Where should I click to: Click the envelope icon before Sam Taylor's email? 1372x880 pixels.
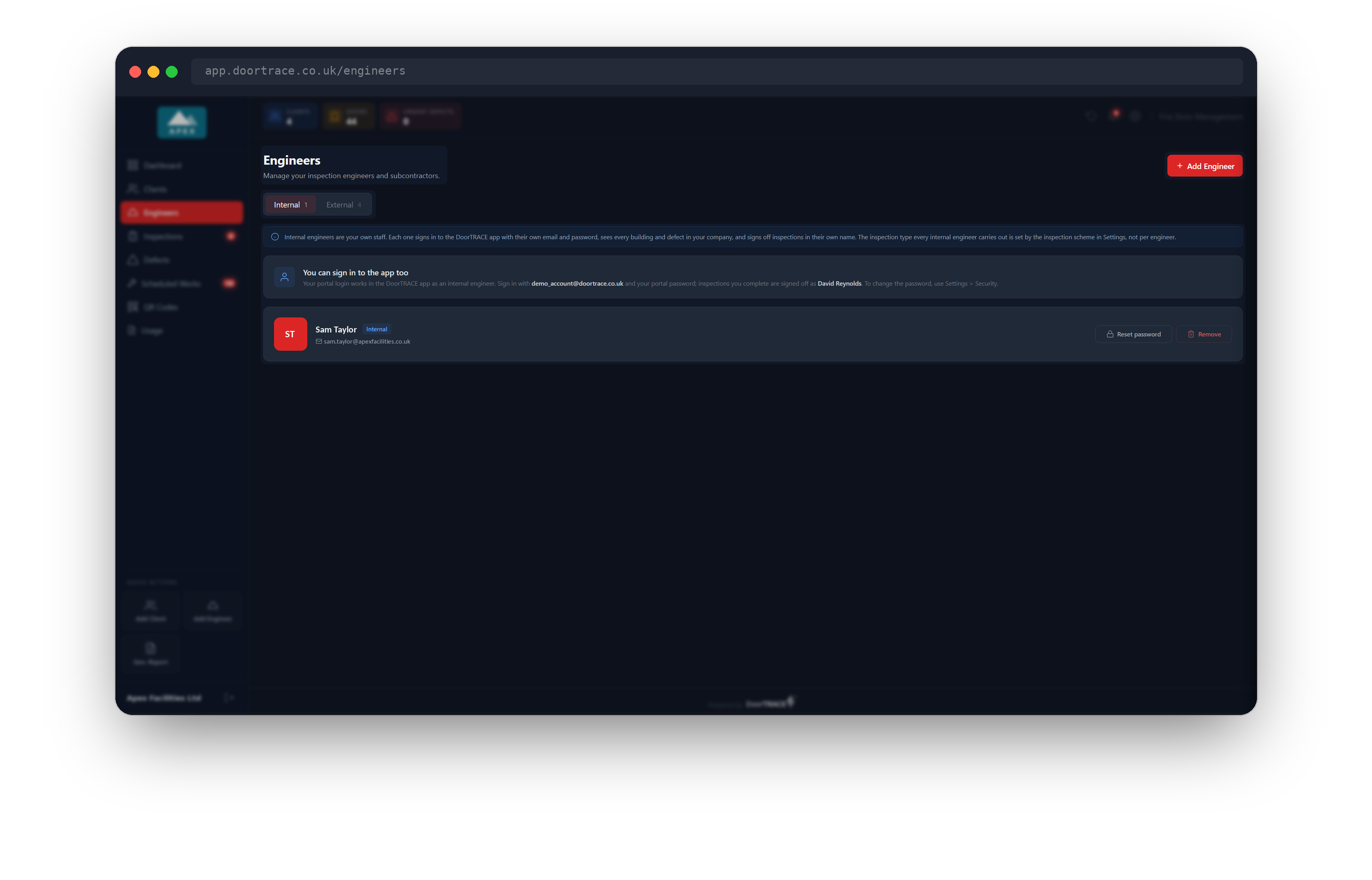pos(318,341)
